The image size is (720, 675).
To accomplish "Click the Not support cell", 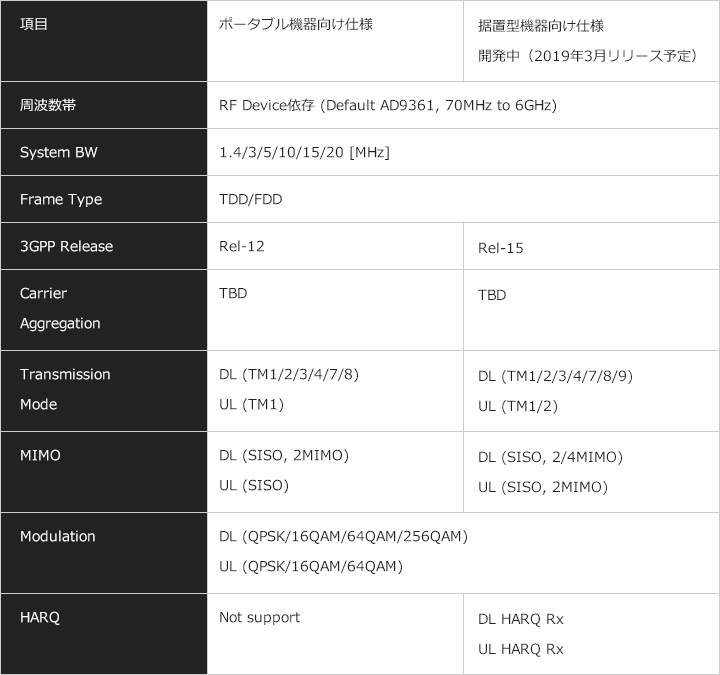I will click(x=335, y=634).
